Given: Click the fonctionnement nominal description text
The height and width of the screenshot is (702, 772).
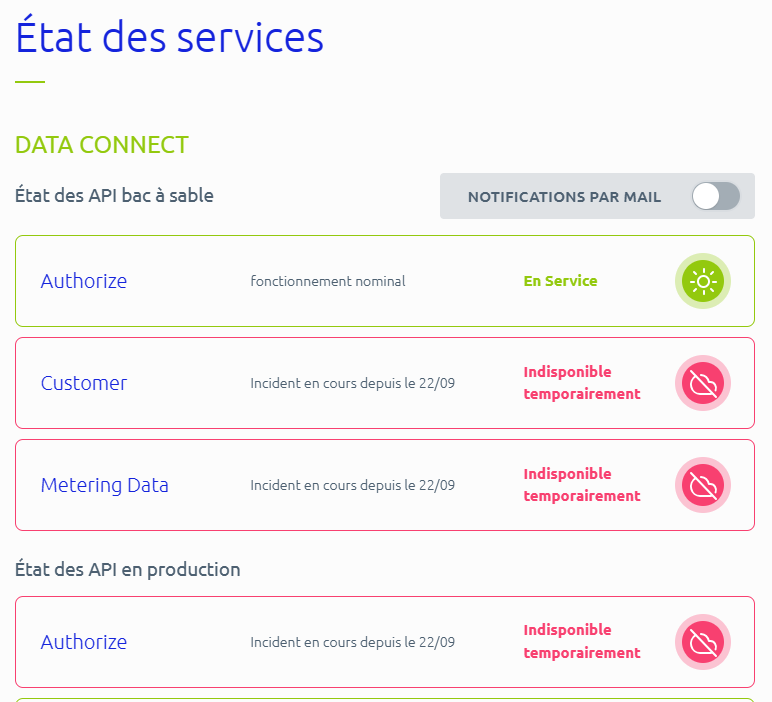Looking at the screenshot, I should [x=328, y=281].
